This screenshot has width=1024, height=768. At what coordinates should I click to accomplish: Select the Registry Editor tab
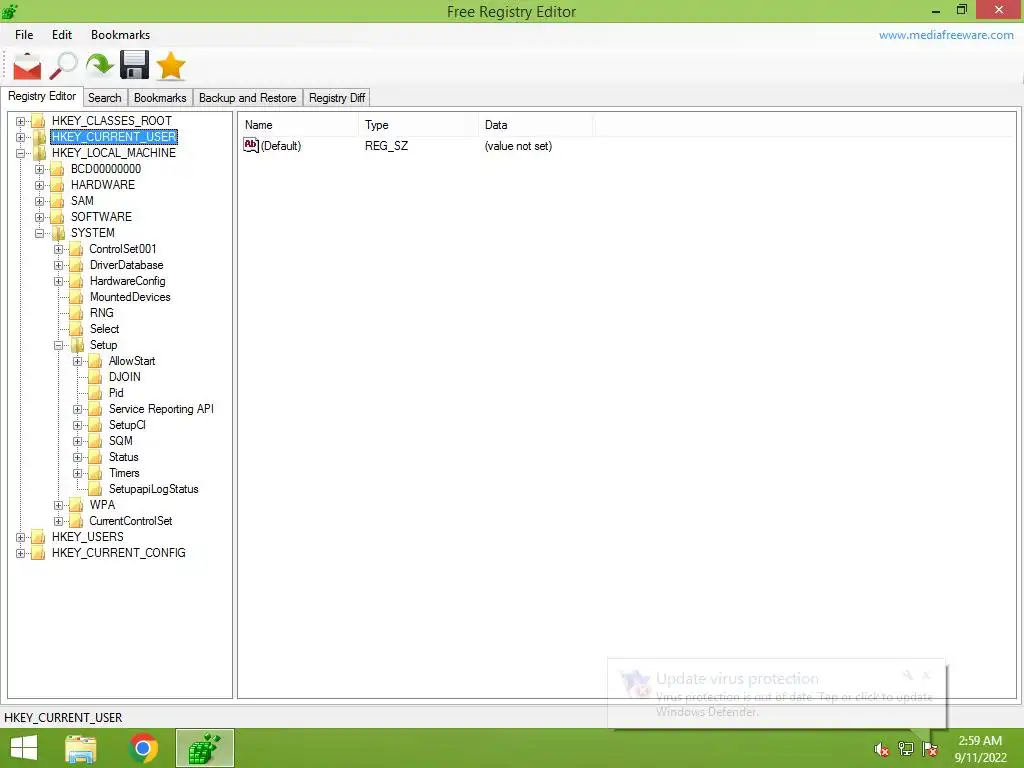tap(42, 96)
